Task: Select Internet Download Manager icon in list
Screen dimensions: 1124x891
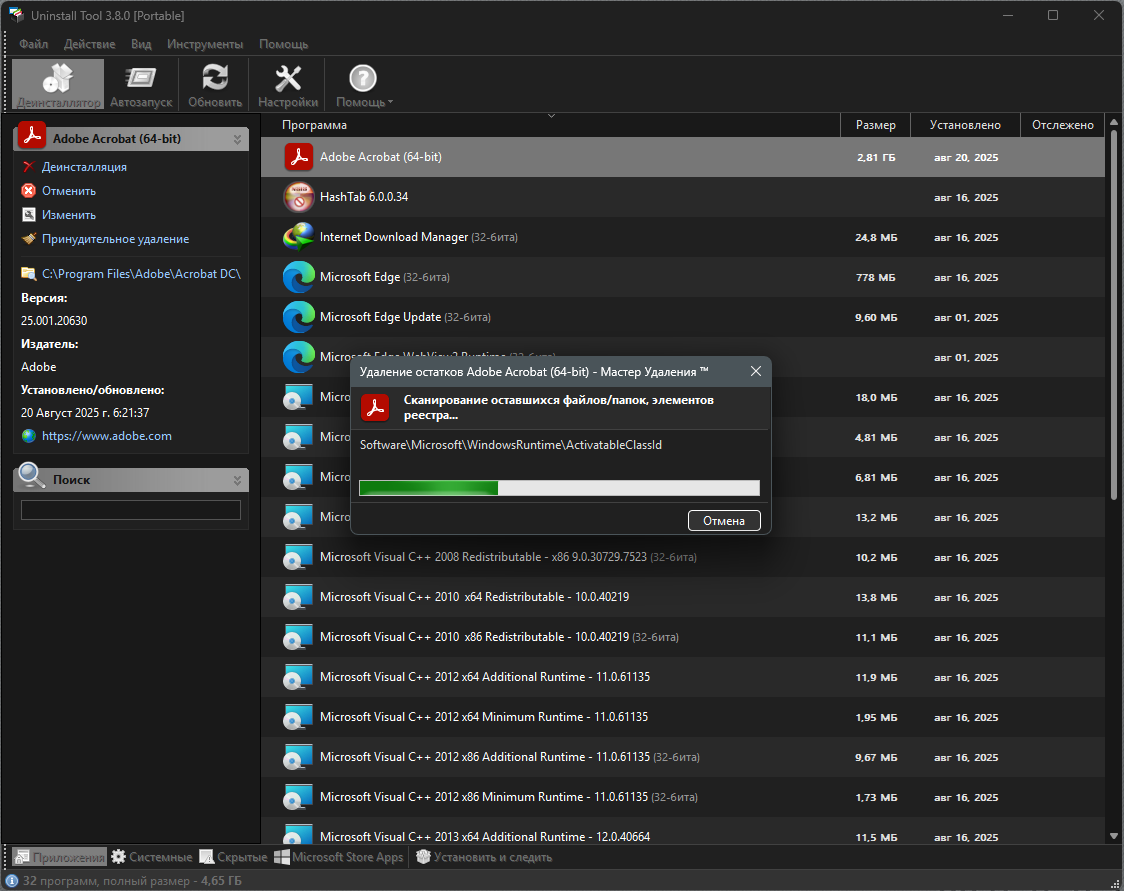Action: [x=299, y=238]
